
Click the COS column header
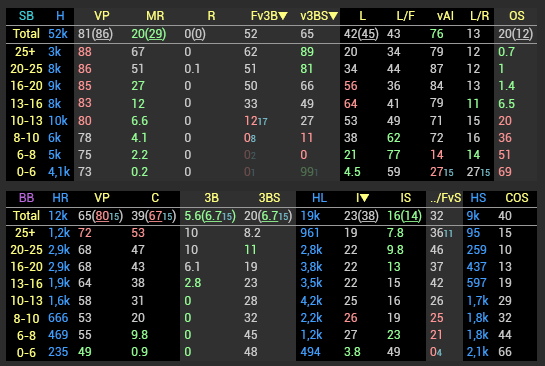(517, 198)
